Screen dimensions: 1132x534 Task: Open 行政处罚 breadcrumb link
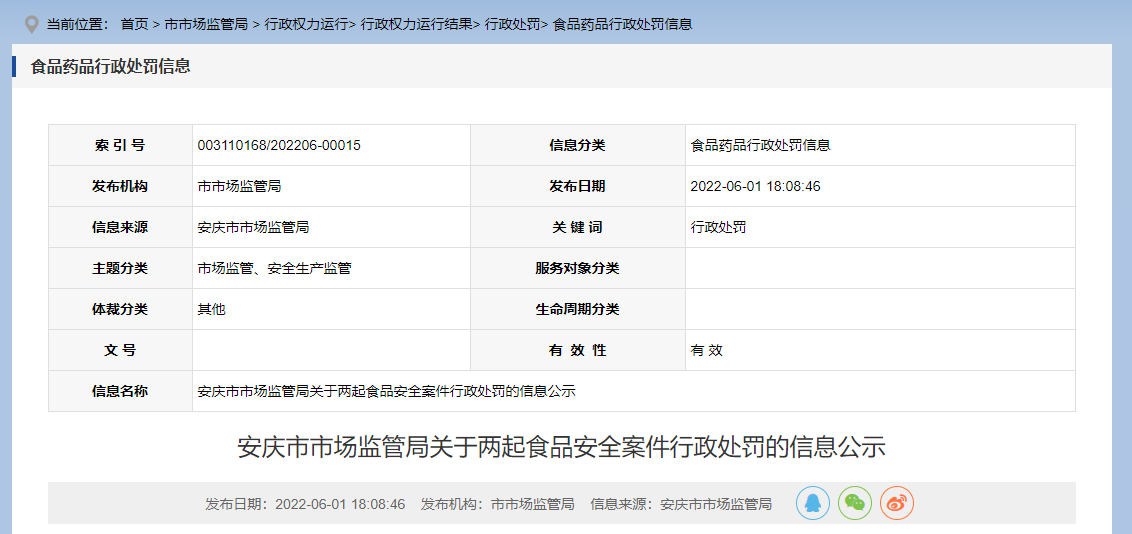tap(513, 25)
